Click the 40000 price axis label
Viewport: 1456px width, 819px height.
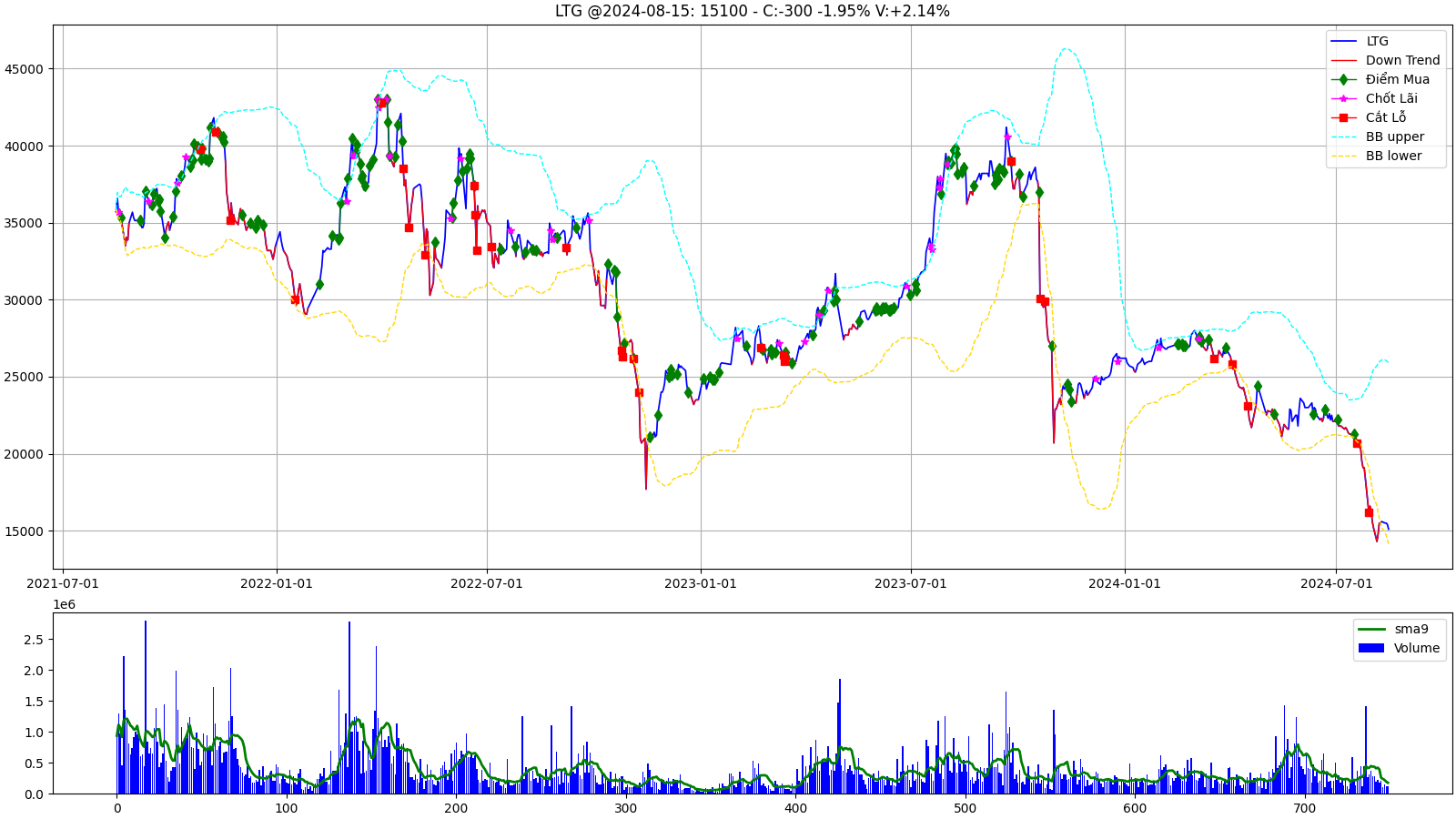(24, 147)
